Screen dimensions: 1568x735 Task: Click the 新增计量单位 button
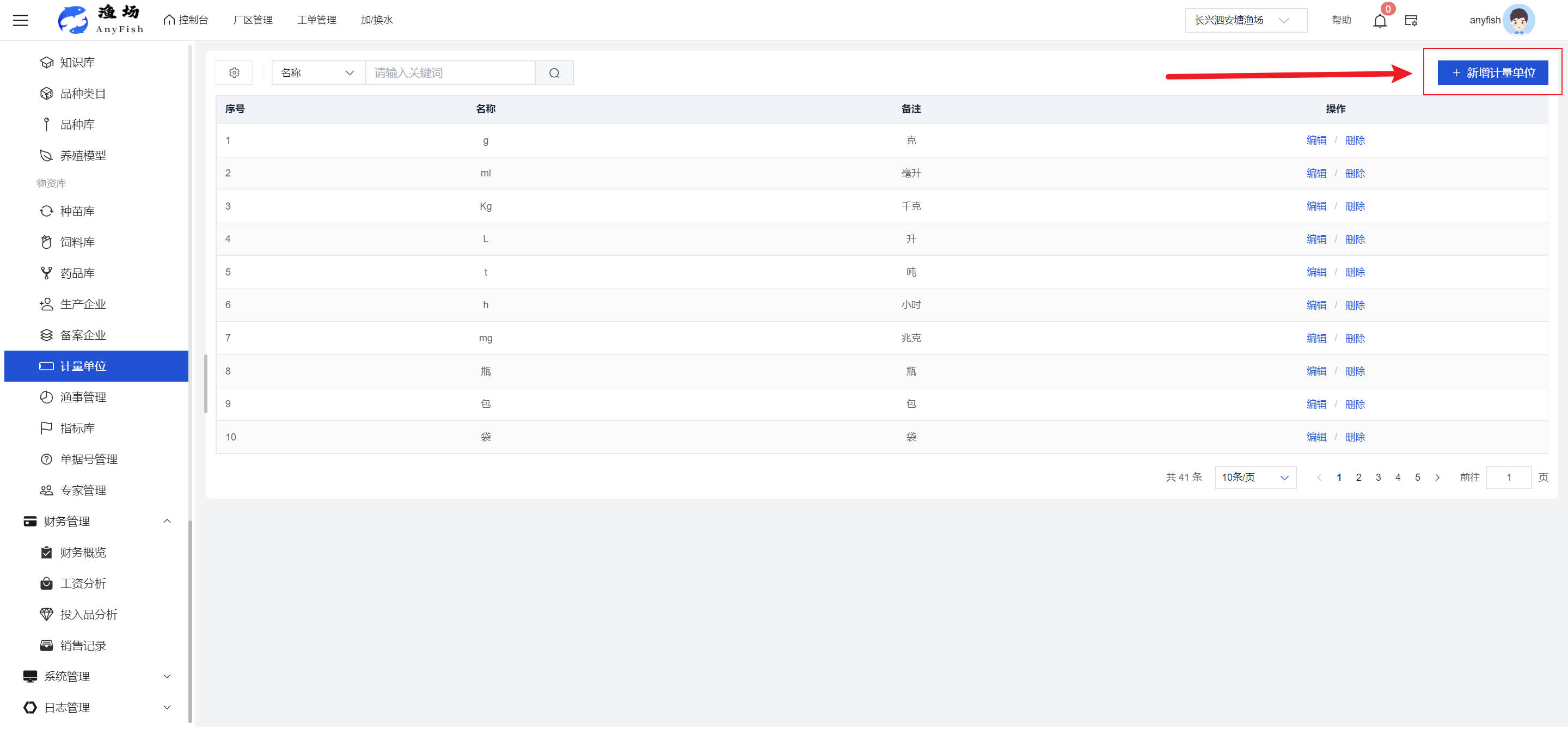(1492, 73)
